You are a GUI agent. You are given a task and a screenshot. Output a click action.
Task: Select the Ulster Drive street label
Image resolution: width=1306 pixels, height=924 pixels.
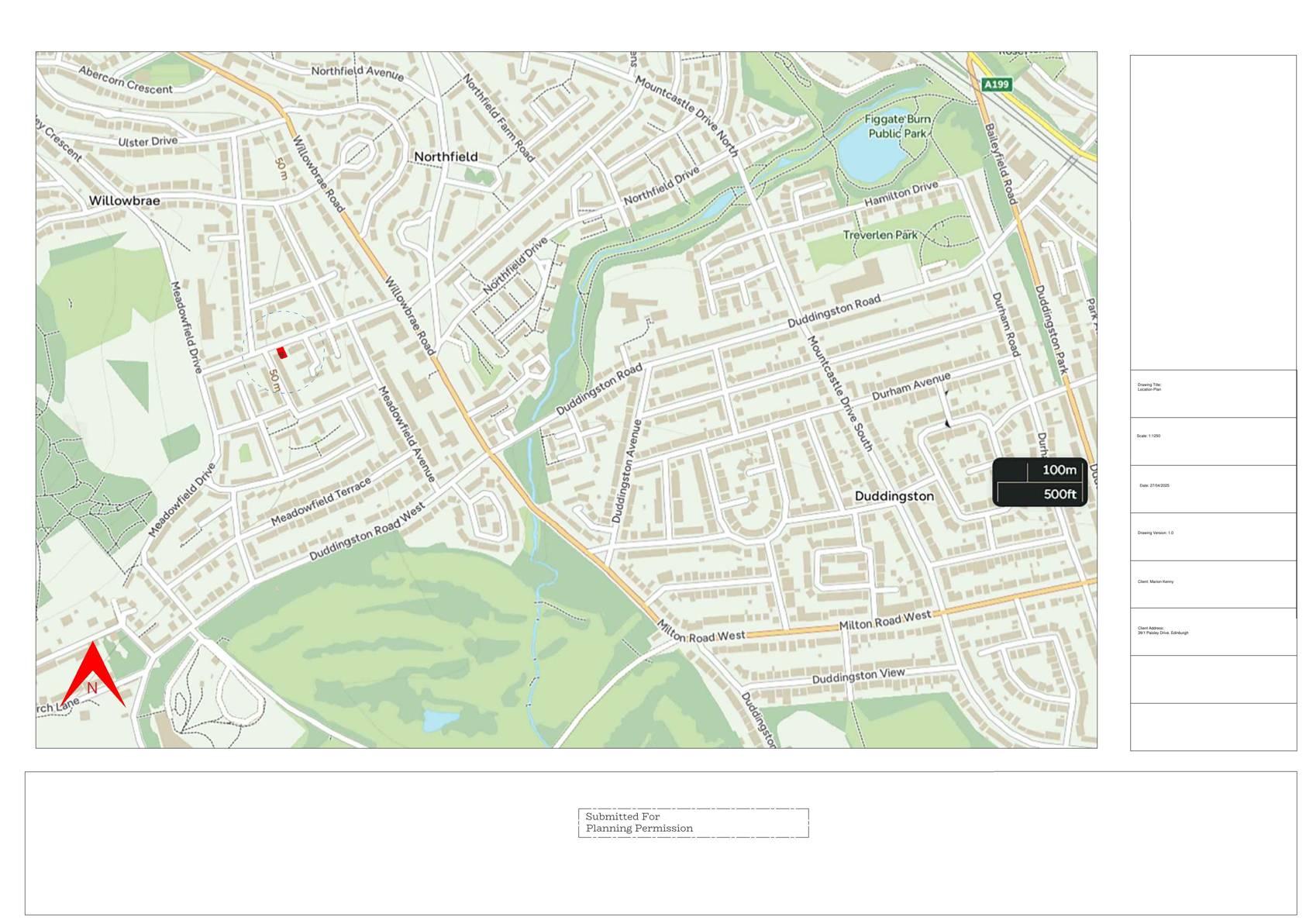coord(147,142)
